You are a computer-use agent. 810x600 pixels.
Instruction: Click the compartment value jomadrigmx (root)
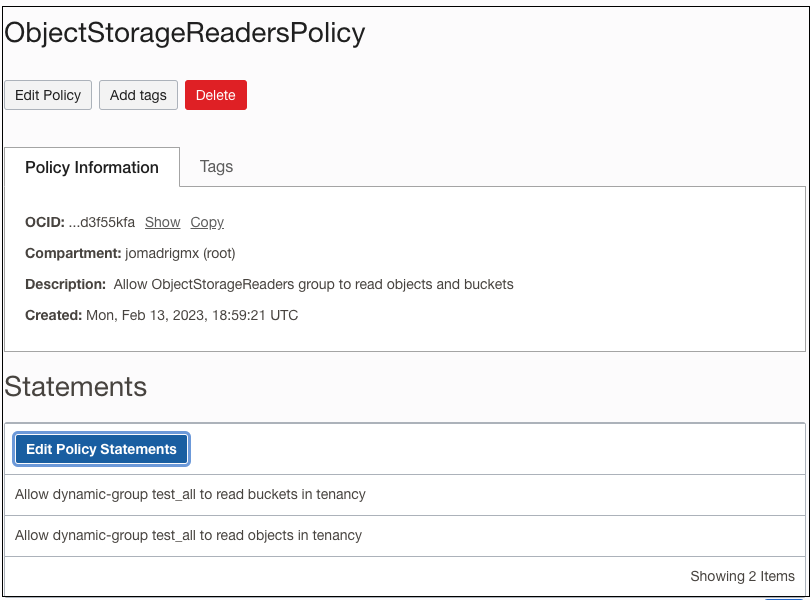[180, 253]
